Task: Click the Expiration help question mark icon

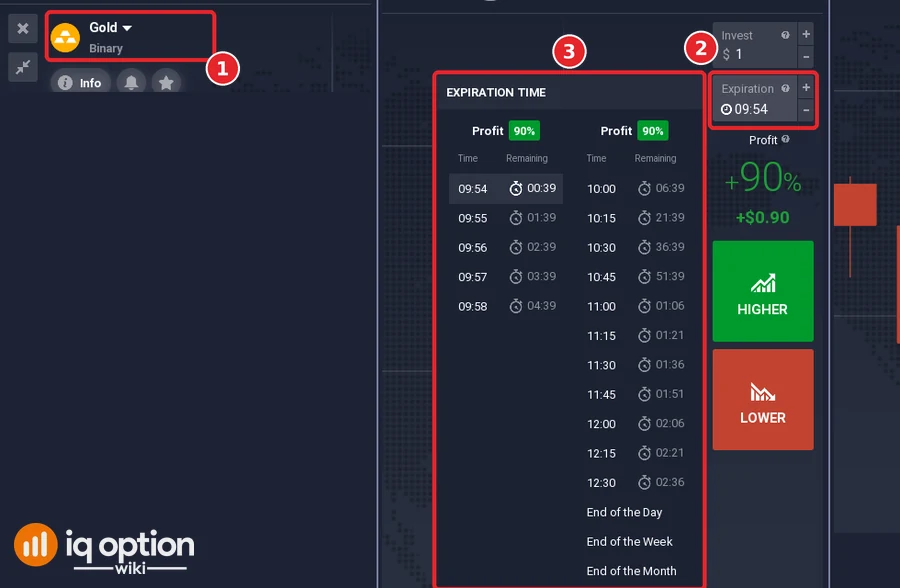Action: coord(785,88)
